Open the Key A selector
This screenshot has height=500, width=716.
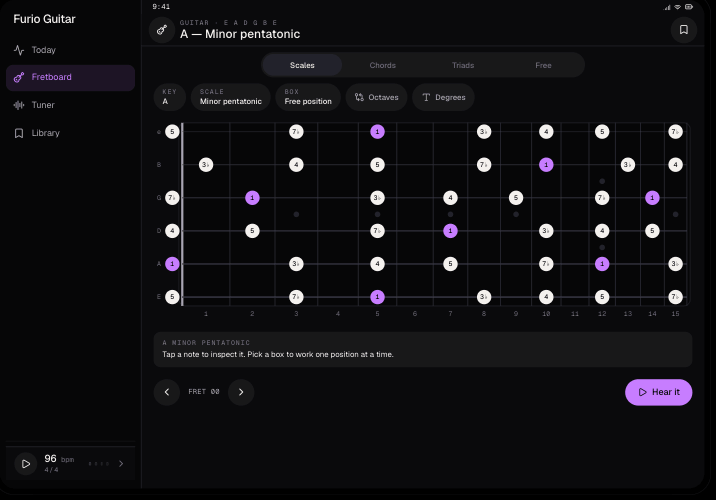point(169,97)
